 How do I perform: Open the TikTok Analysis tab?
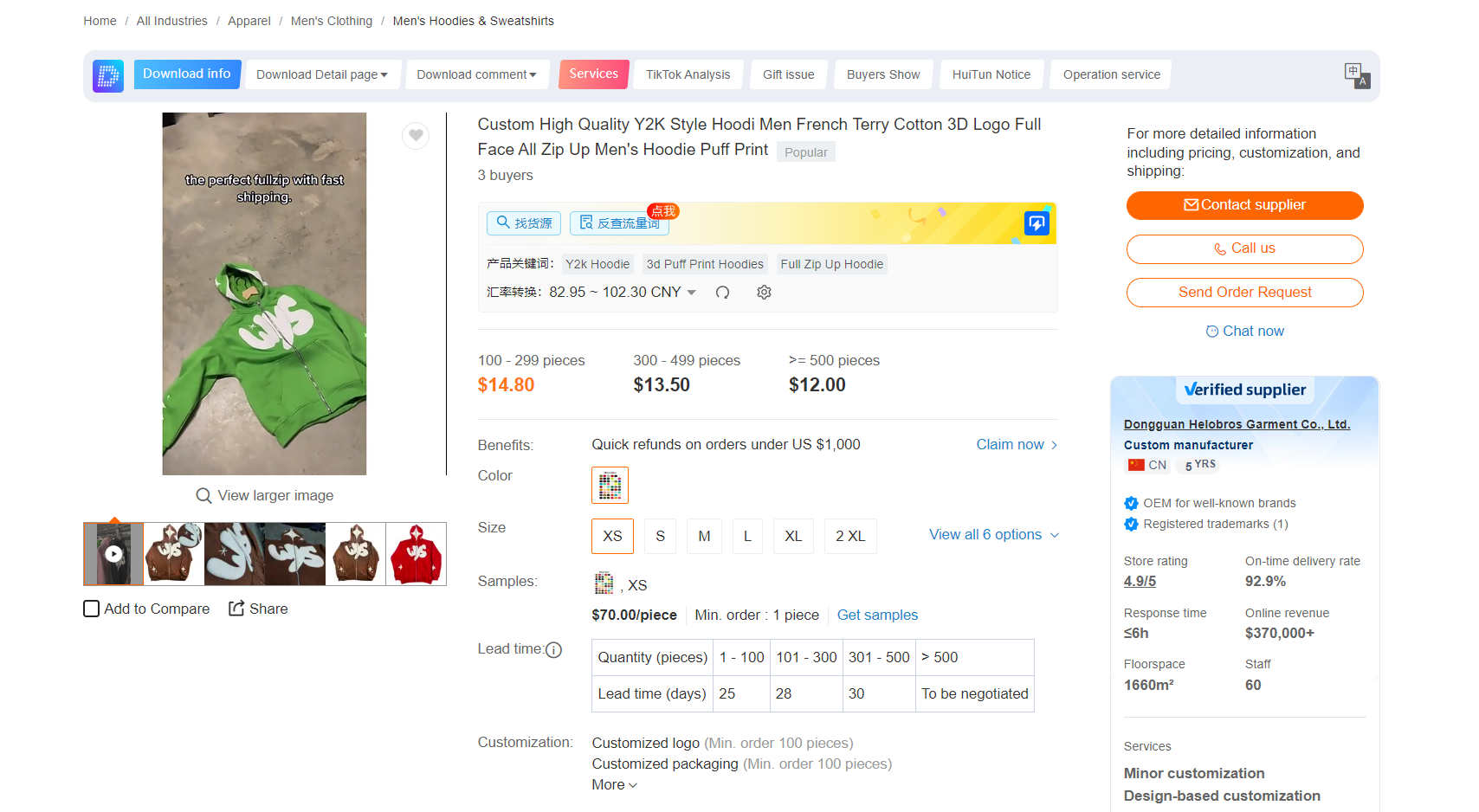coord(688,75)
